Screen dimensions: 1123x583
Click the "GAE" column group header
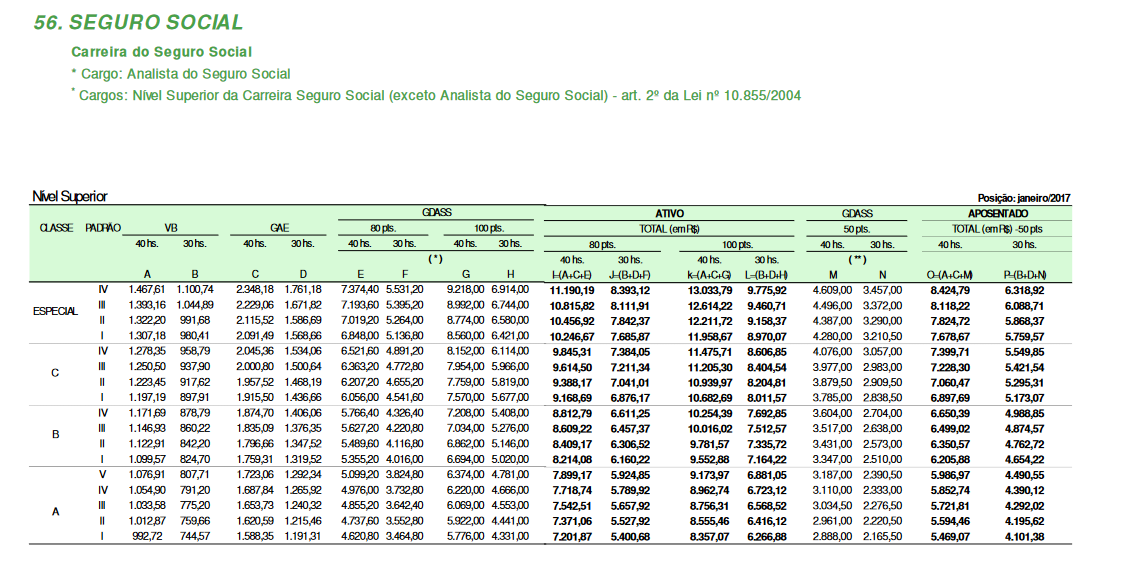click(x=280, y=228)
